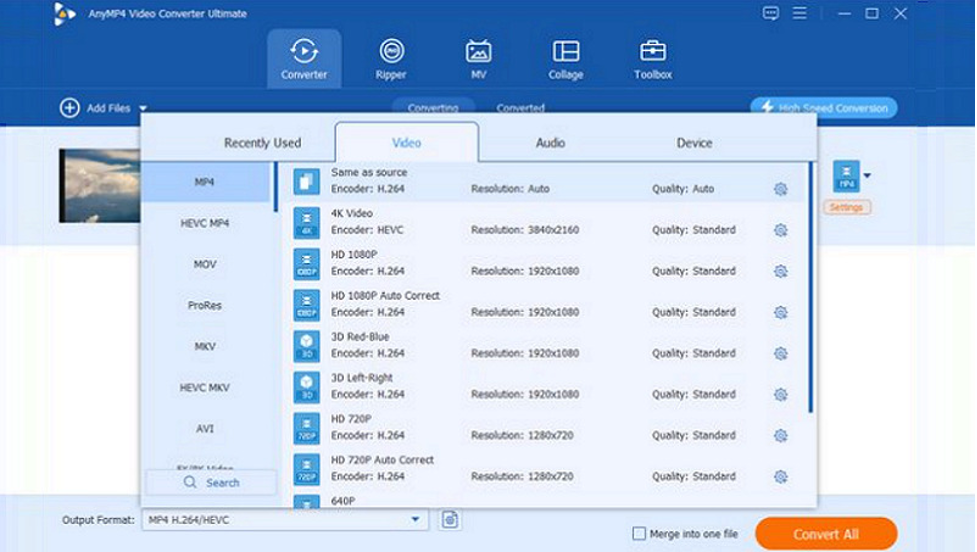Expand the MP4 output format arrow
977x552 pixels.
tap(867, 176)
